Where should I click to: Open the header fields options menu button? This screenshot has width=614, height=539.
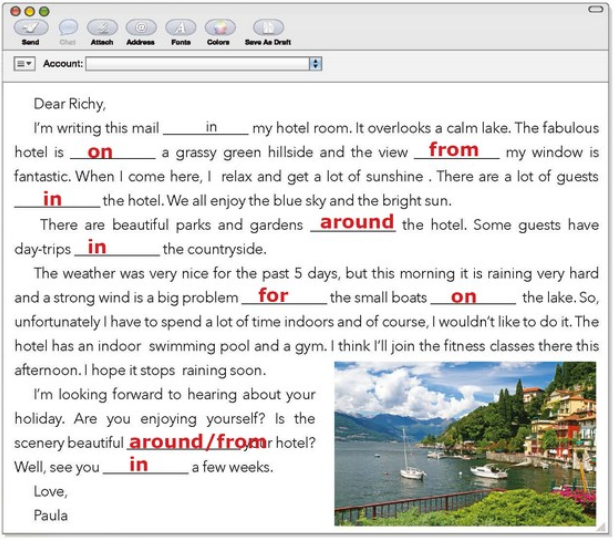[24, 63]
